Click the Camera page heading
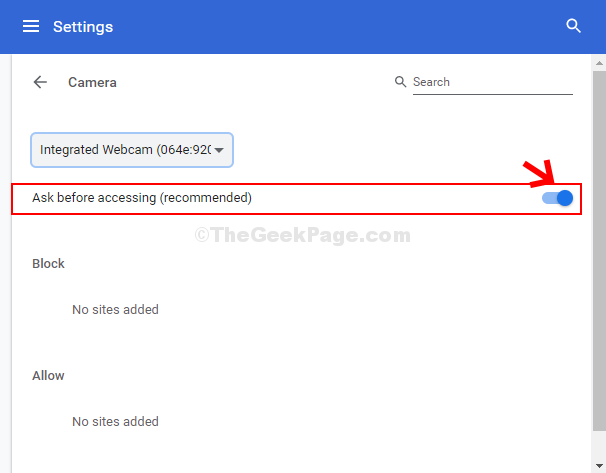The height and width of the screenshot is (473, 606). 92,82
